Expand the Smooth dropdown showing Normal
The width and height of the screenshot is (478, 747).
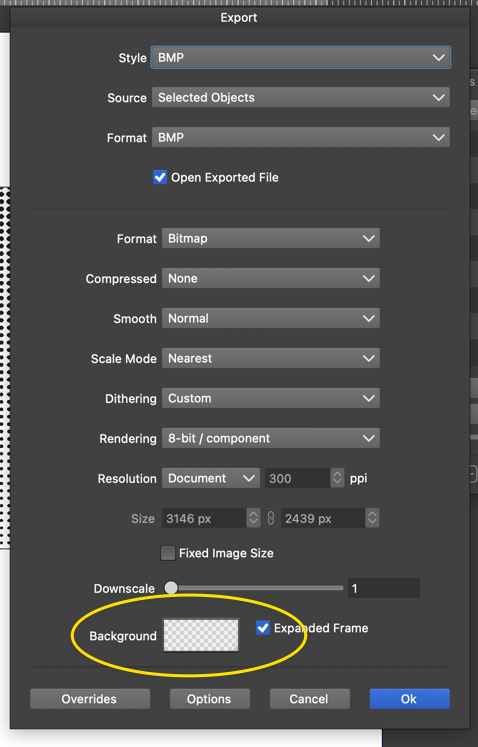pos(271,318)
